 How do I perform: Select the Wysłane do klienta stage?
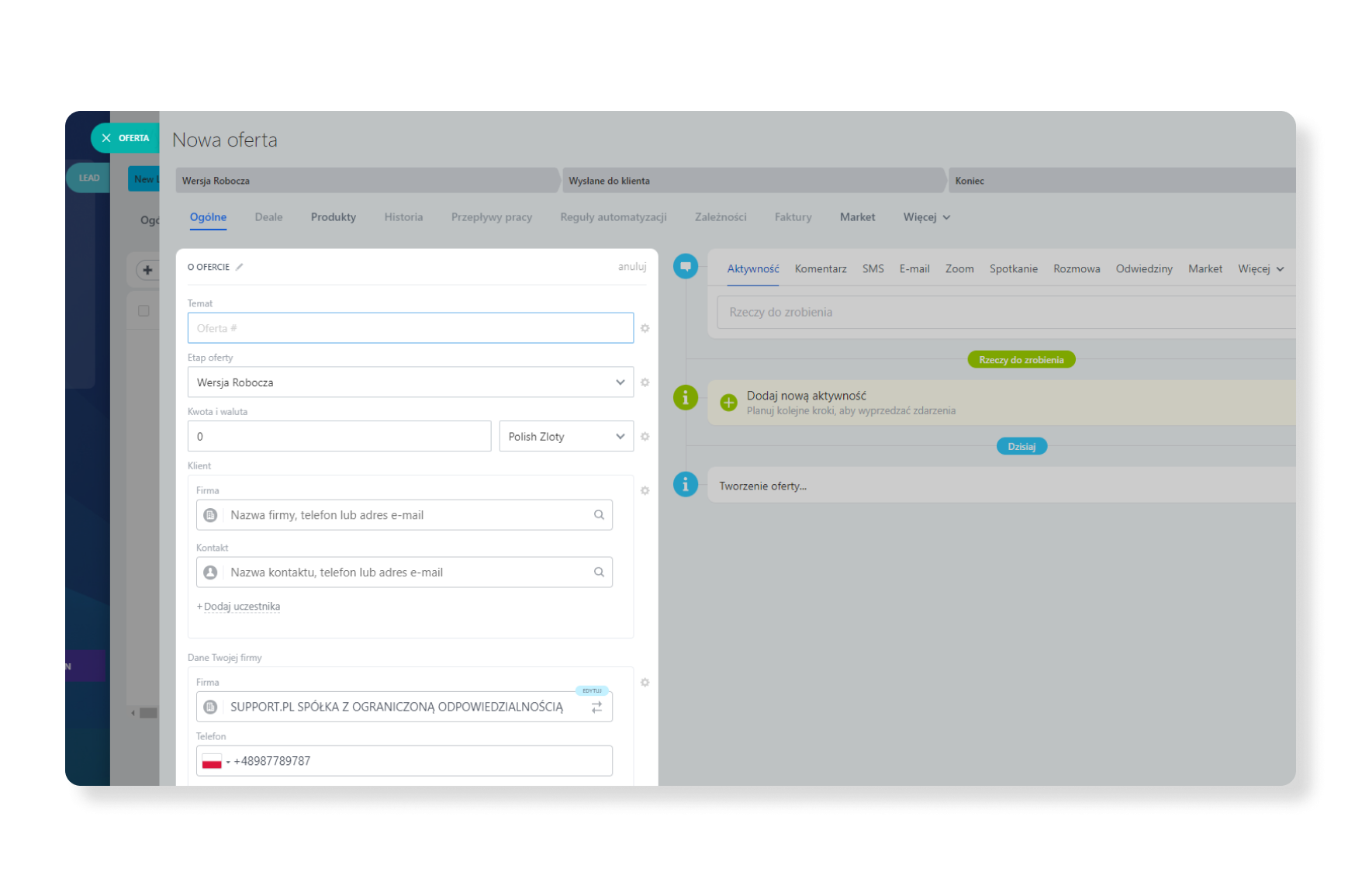pos(753,181)
